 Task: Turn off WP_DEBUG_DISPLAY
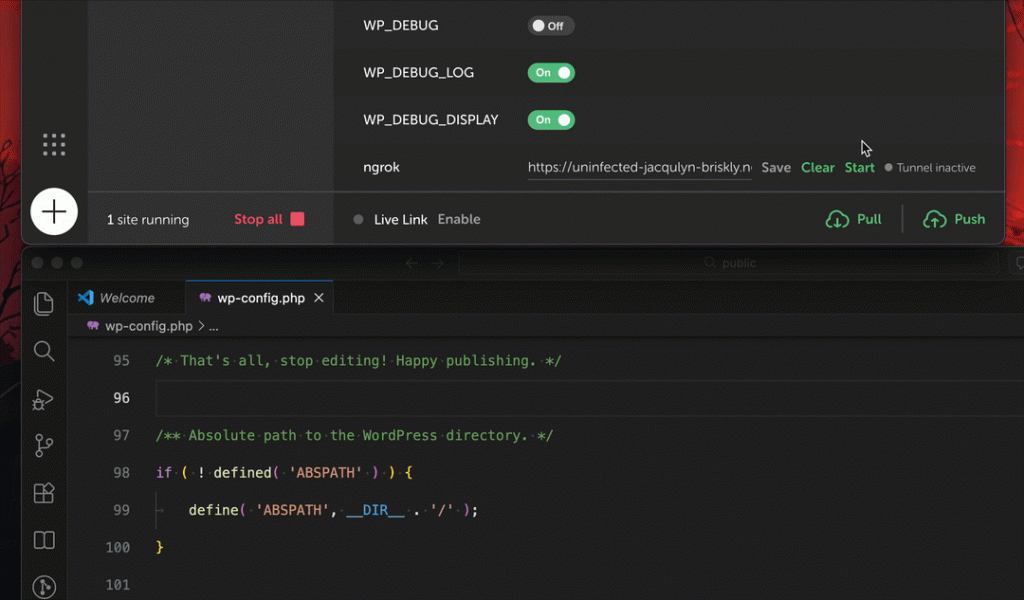pyautogui.click(x=550, y=119)
